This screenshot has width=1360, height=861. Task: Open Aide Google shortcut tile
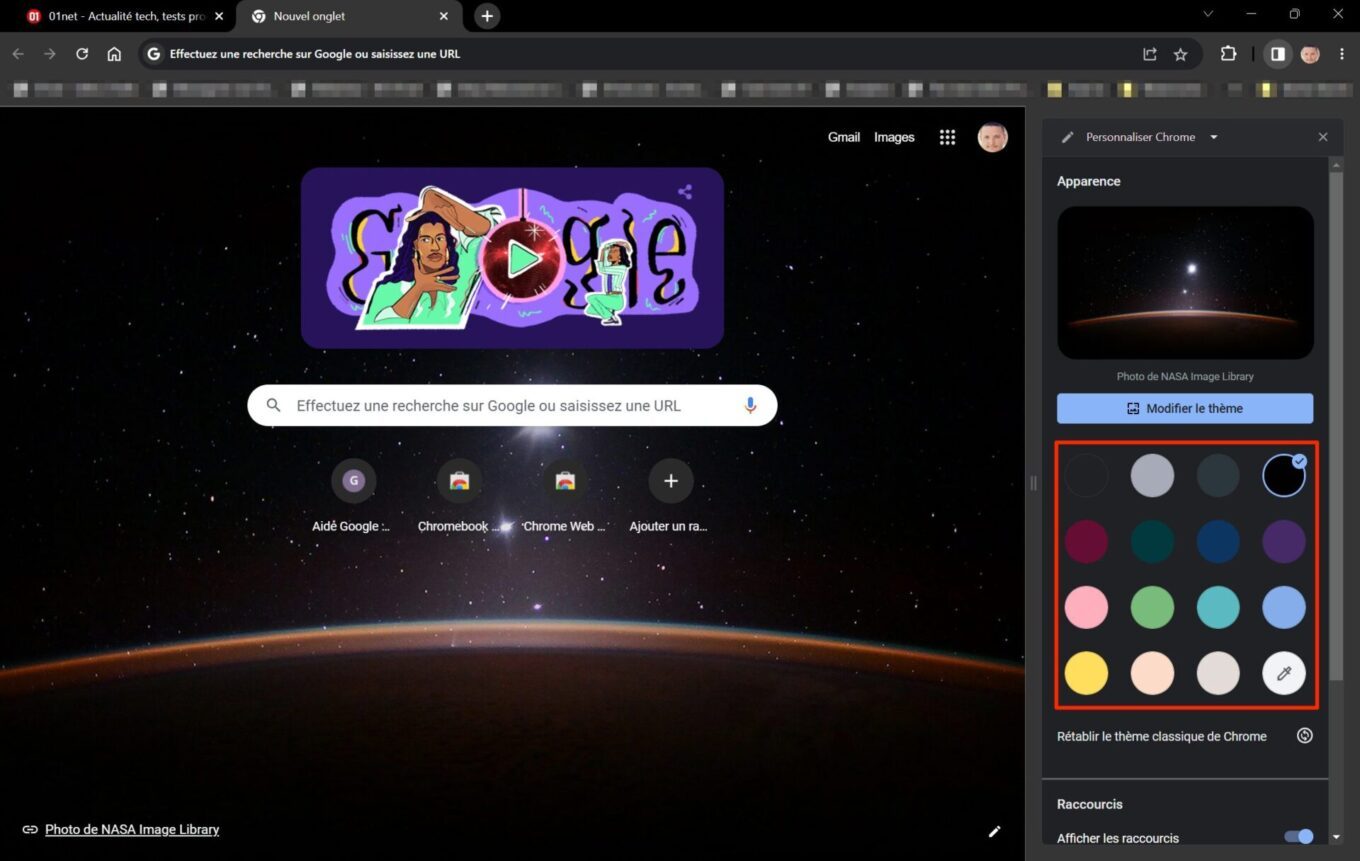[353, 495]
